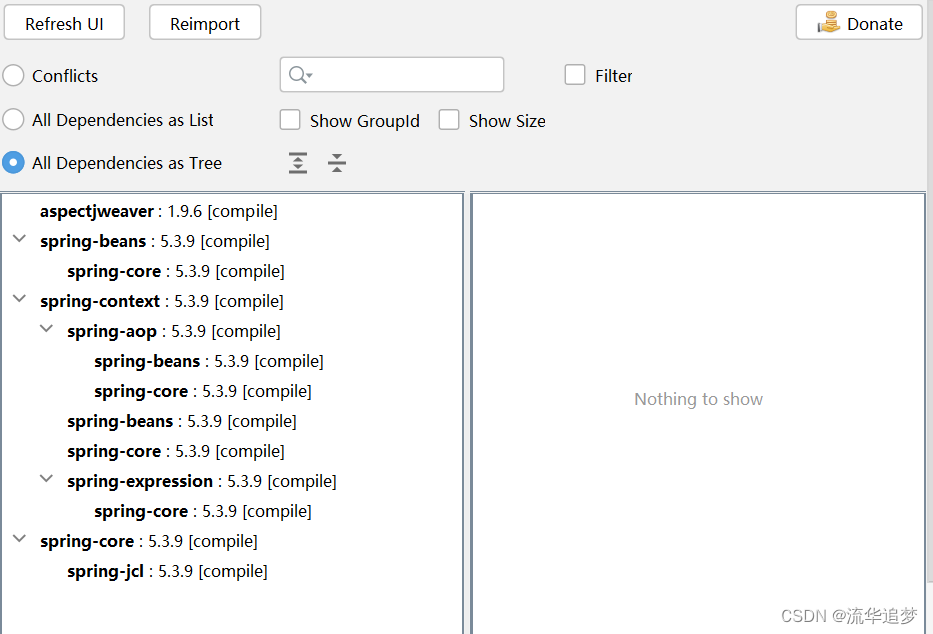
Task: Click the Refresh UI button
Action: (x=64, y=23)
